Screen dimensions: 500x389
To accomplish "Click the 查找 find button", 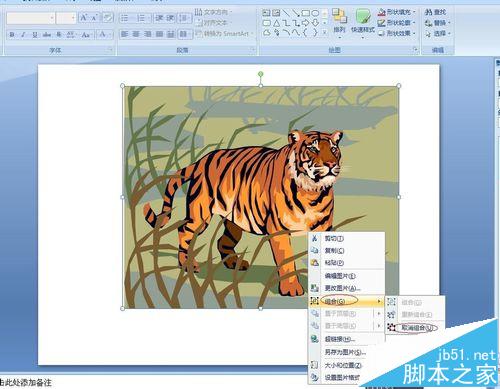I will (435, 12).
